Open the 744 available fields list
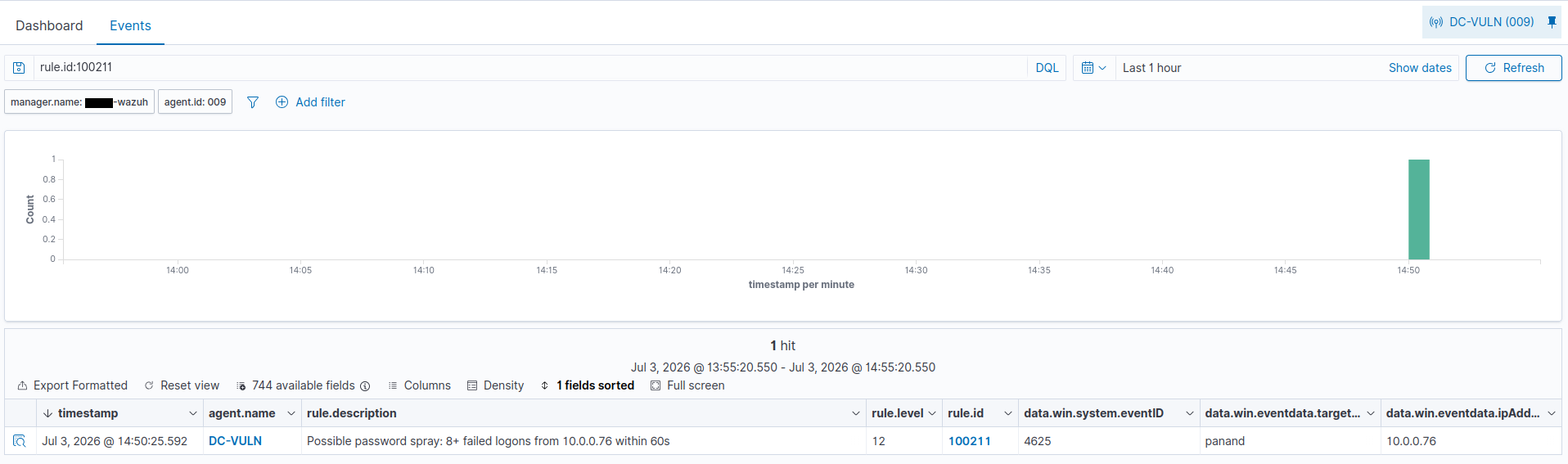This screenshot has width=1568, height=464. pyautogui.click(x=296, y=385)
